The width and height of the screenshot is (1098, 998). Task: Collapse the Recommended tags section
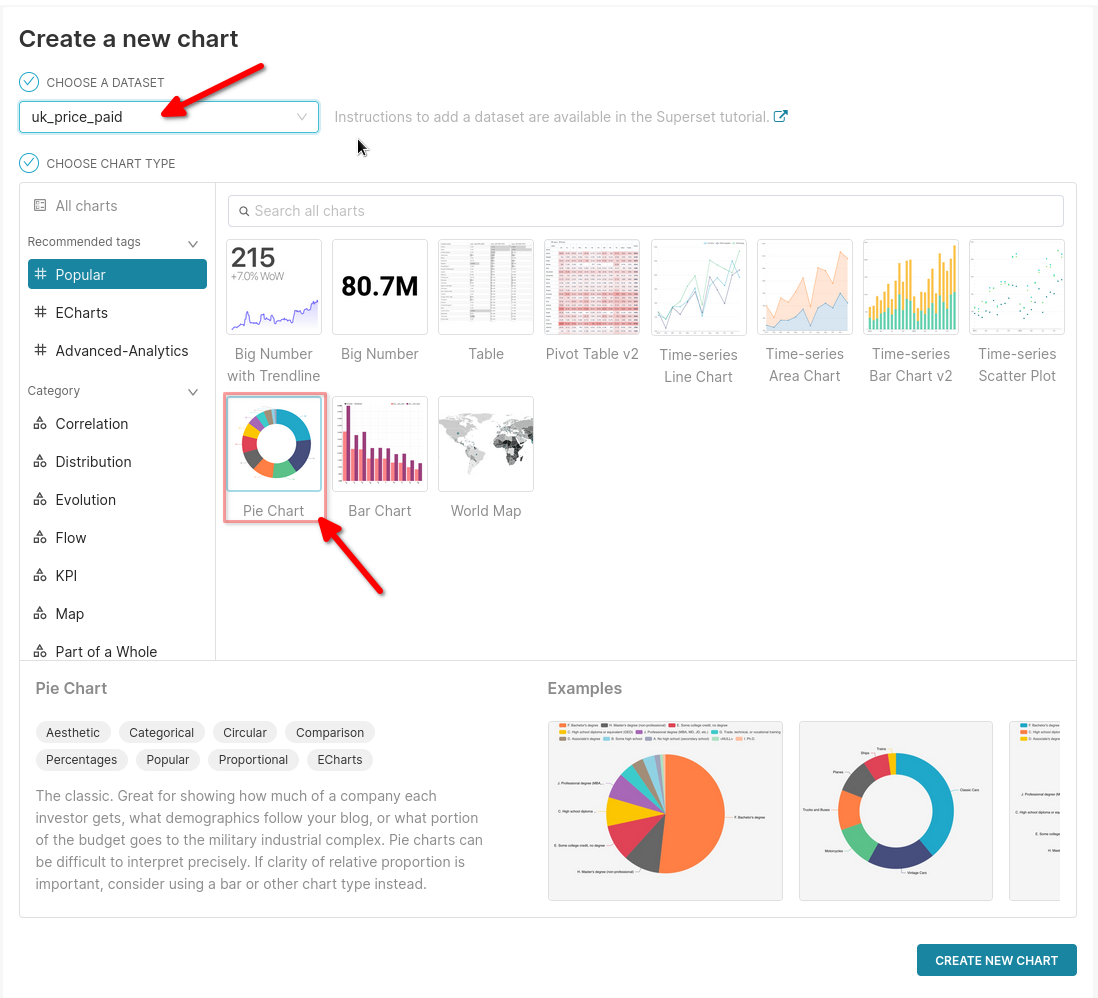tap(191, 243)
